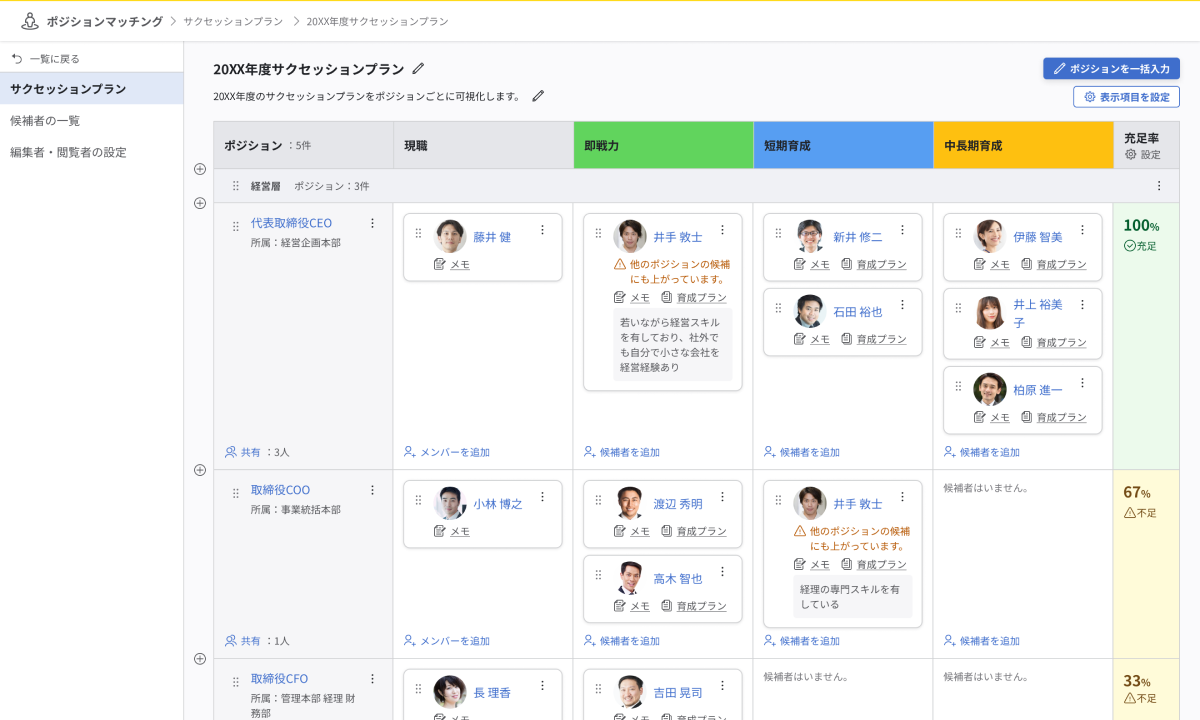Open the options menu for 小林 博之

click(543, 497)
